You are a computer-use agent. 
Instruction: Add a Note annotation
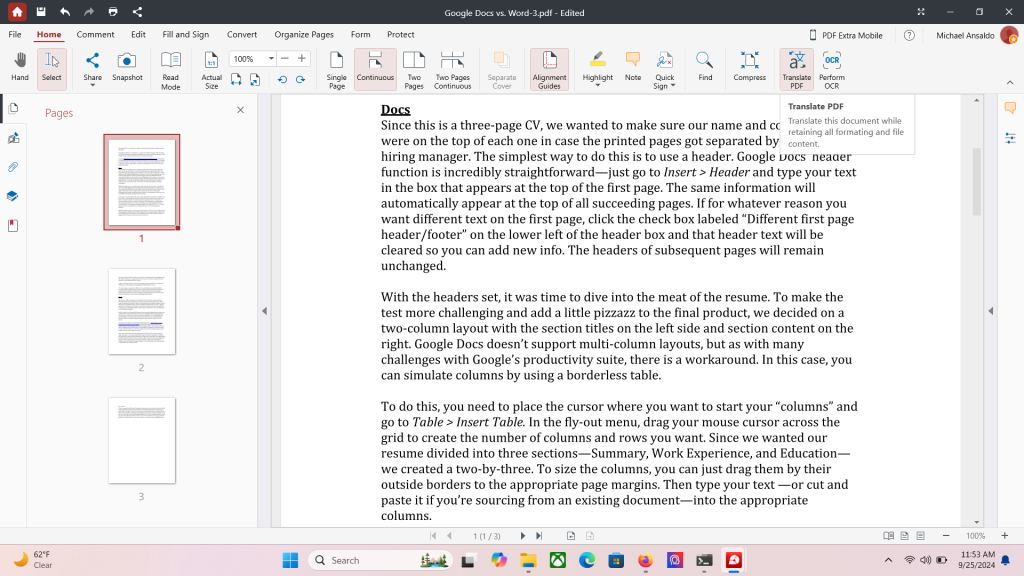(633, 67)
